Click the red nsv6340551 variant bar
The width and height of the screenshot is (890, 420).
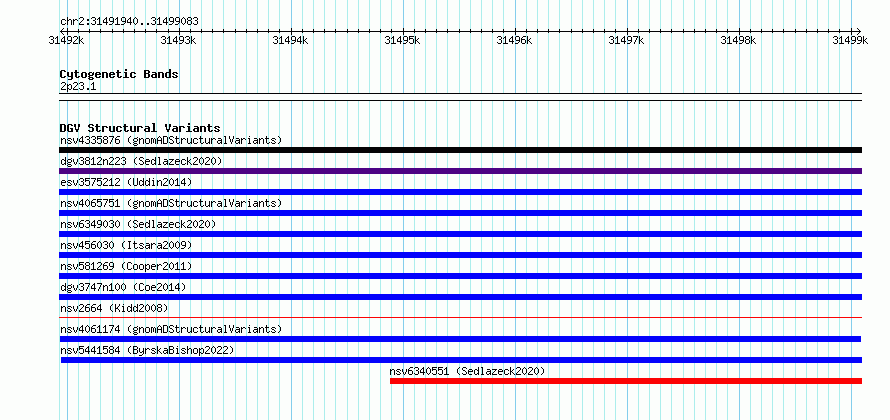tap(626, 381)
